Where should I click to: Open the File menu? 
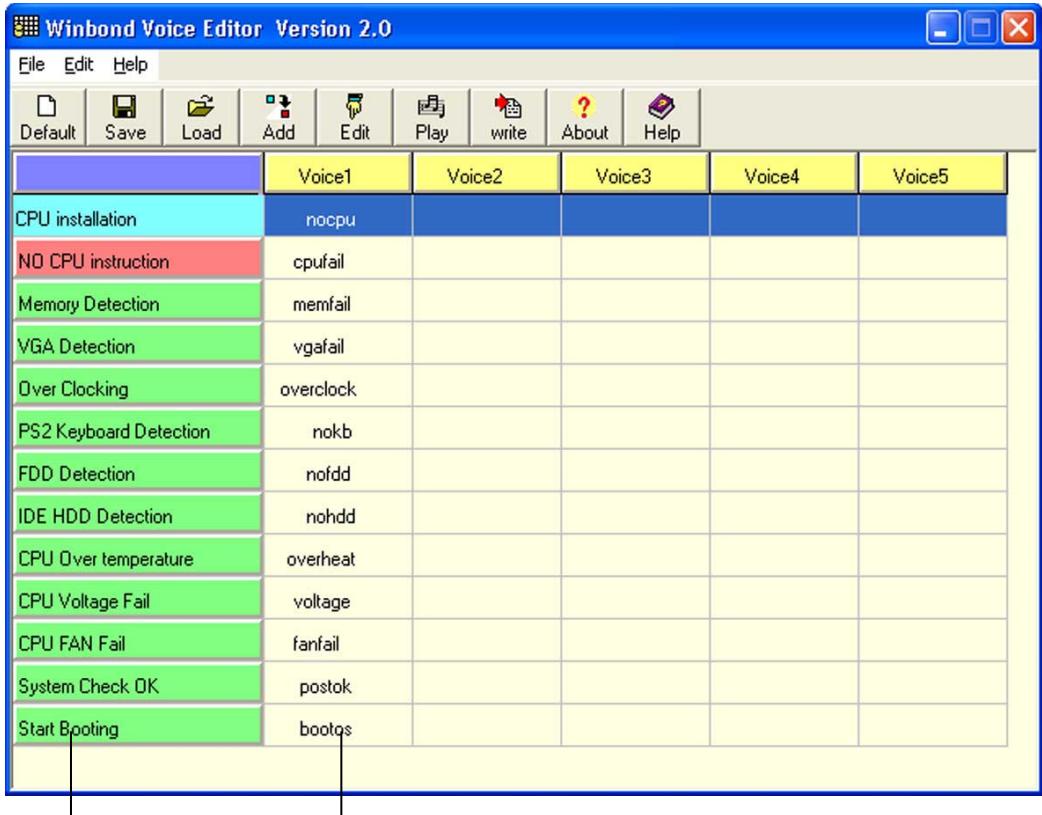pyautogui.click(x=31, y=64)
